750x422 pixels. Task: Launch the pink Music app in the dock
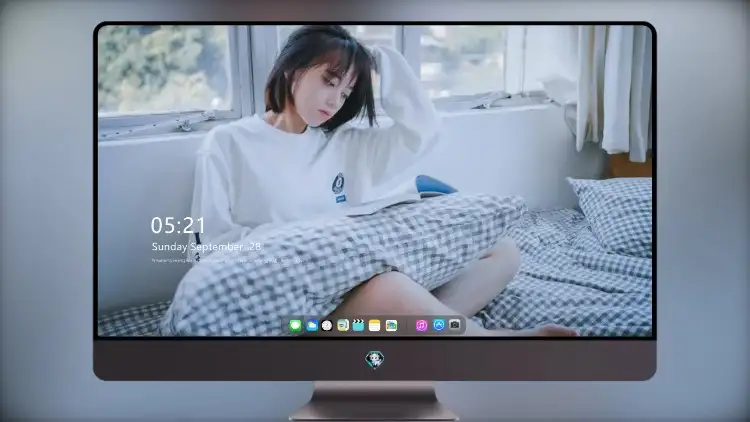coord(421,325)
